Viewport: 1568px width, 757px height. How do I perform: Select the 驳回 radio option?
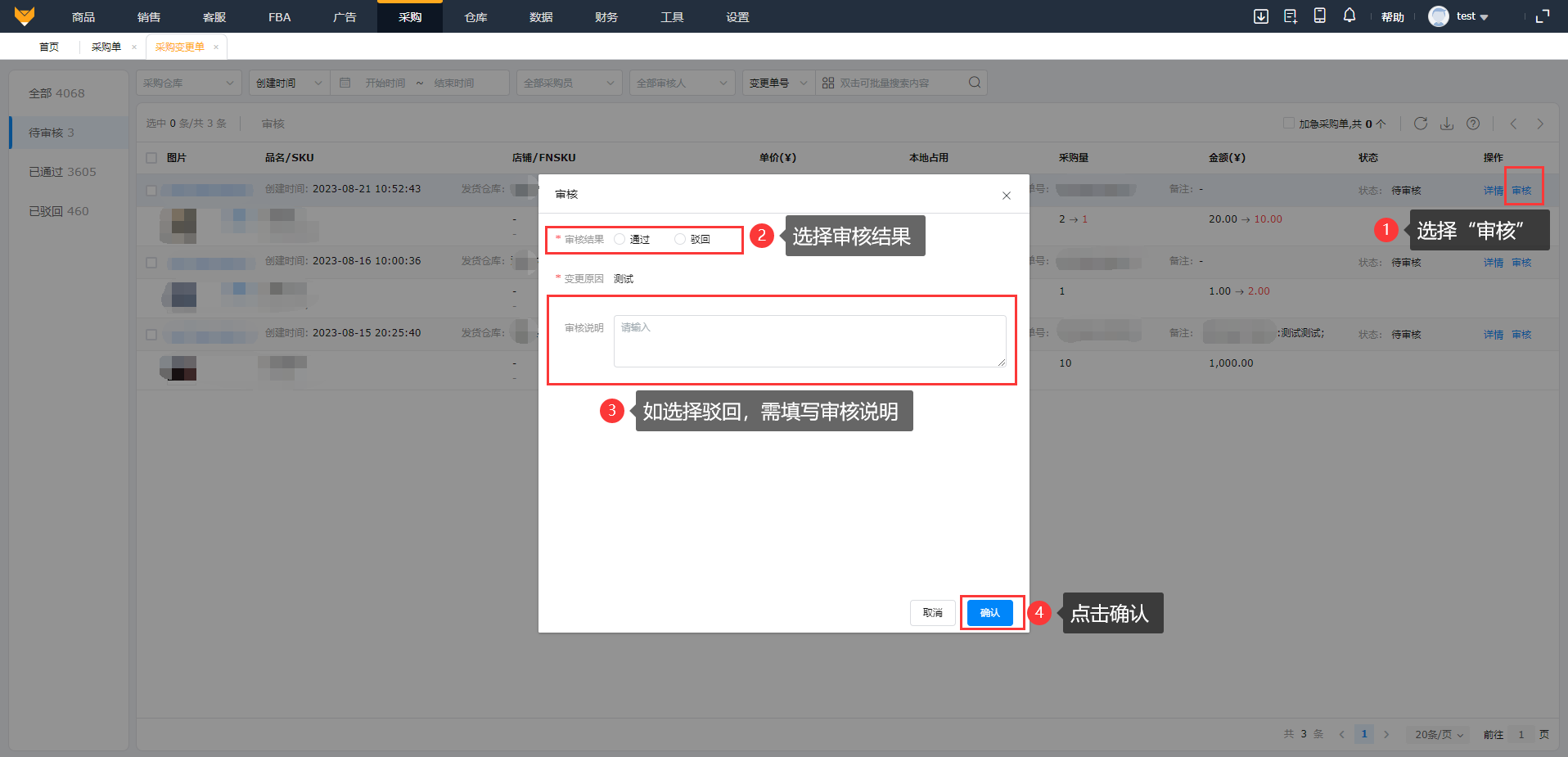point(680,240)
